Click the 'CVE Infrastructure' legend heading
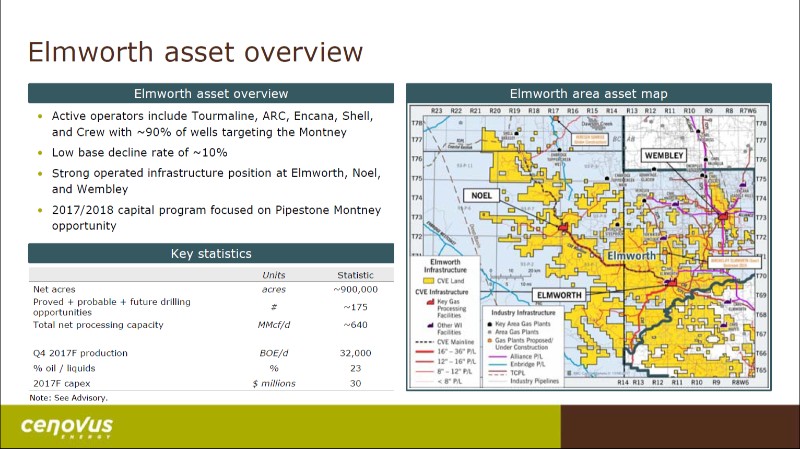800x449 pixels. pyautogui.click(x=441, y=292)
